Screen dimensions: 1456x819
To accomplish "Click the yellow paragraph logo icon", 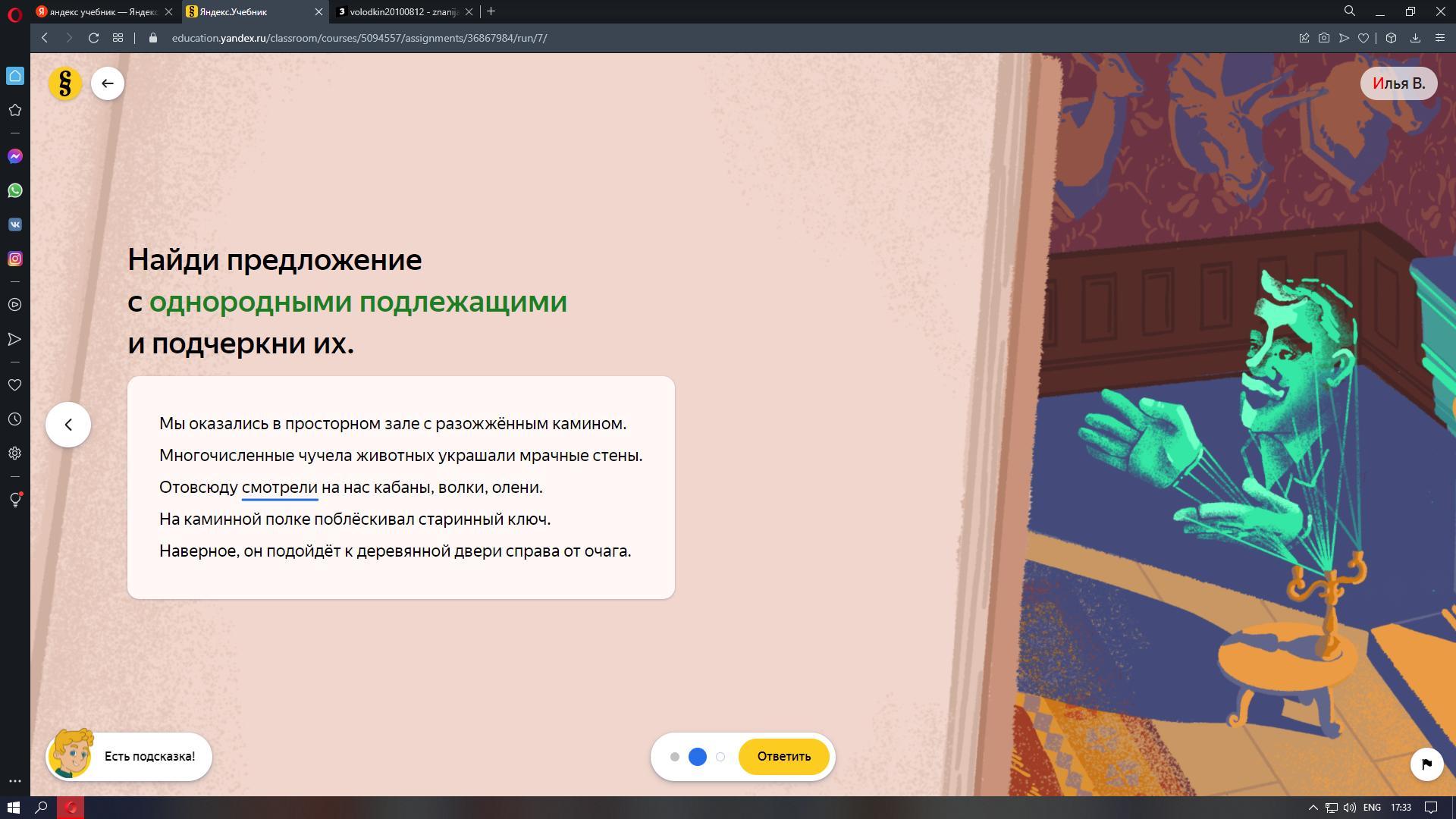I will click(65, 83).
